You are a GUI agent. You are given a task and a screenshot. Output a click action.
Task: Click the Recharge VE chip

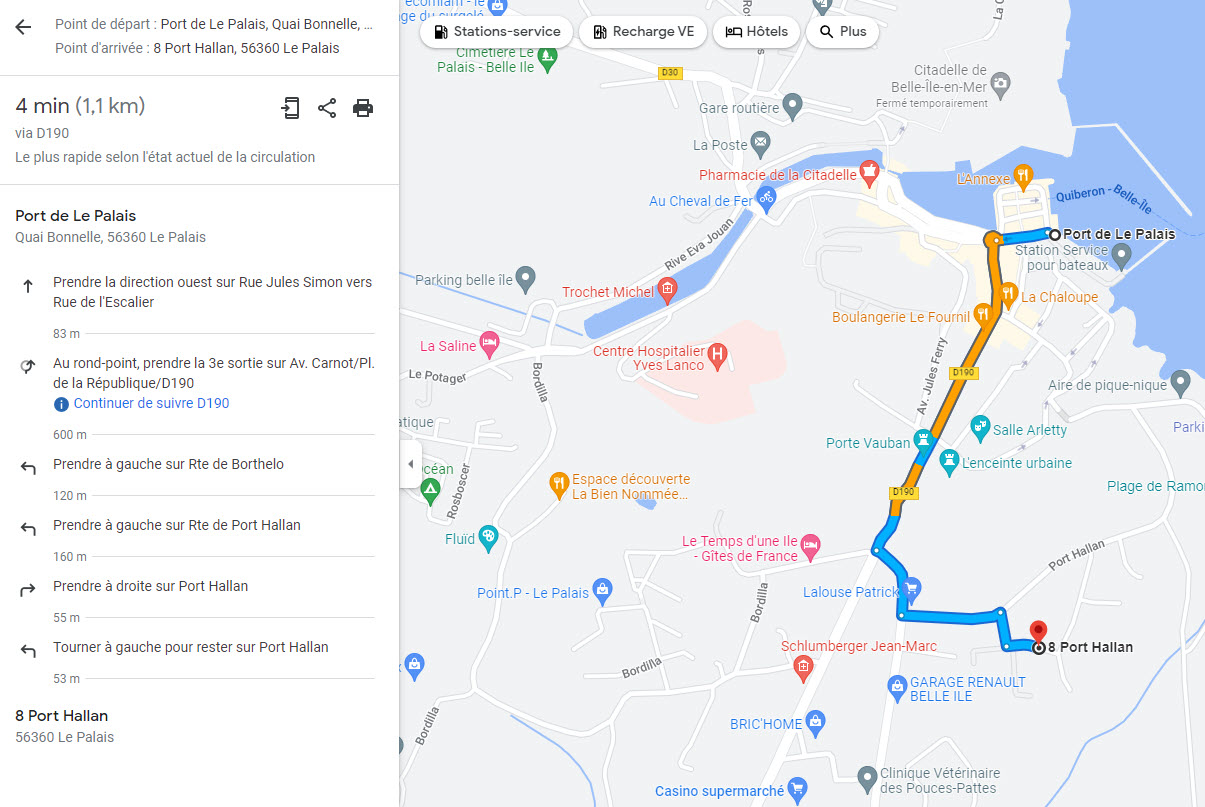[643, 32]
